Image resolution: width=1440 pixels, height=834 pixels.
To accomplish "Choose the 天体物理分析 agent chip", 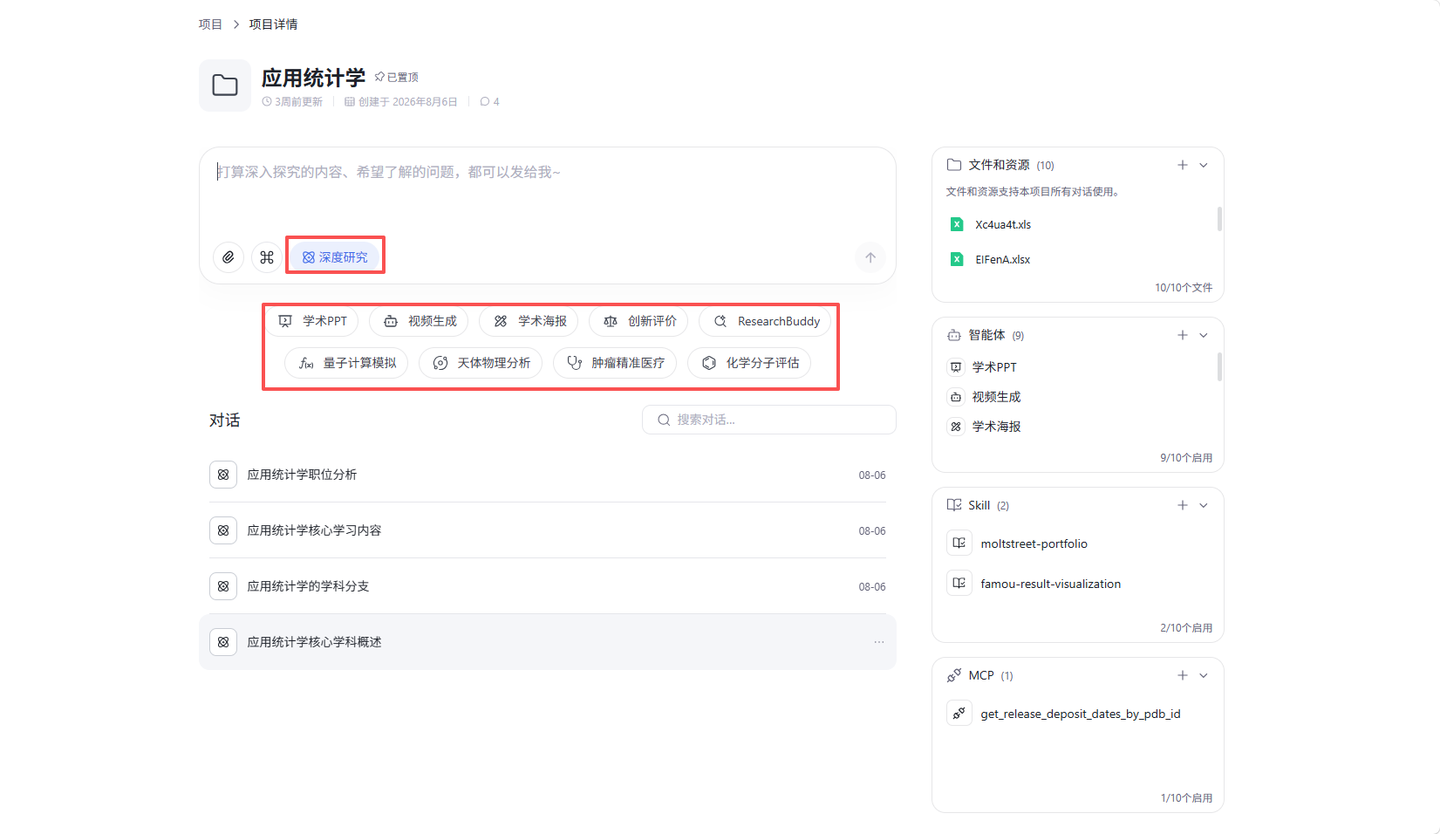I will tap(480, 363).
